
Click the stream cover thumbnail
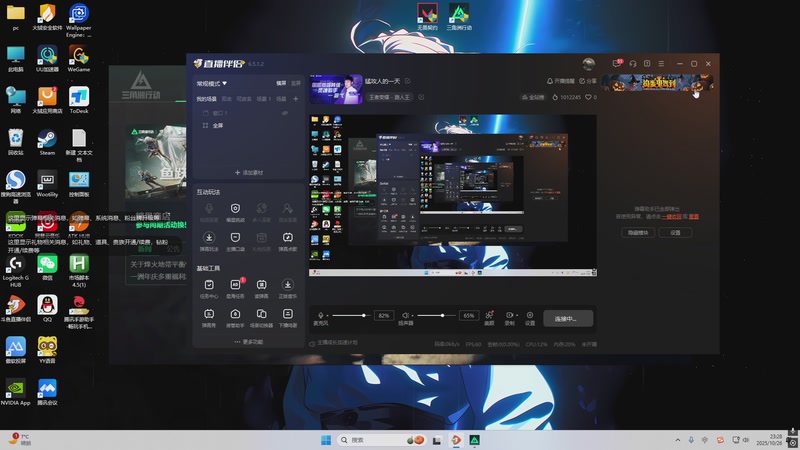tap(336, 89)
